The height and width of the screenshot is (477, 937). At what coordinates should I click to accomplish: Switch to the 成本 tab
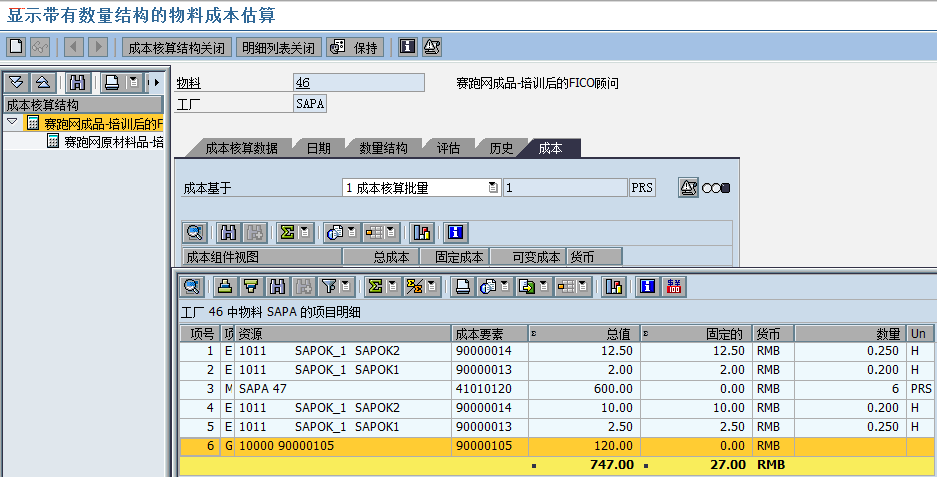pyautogui.click(x=550, y=148)
